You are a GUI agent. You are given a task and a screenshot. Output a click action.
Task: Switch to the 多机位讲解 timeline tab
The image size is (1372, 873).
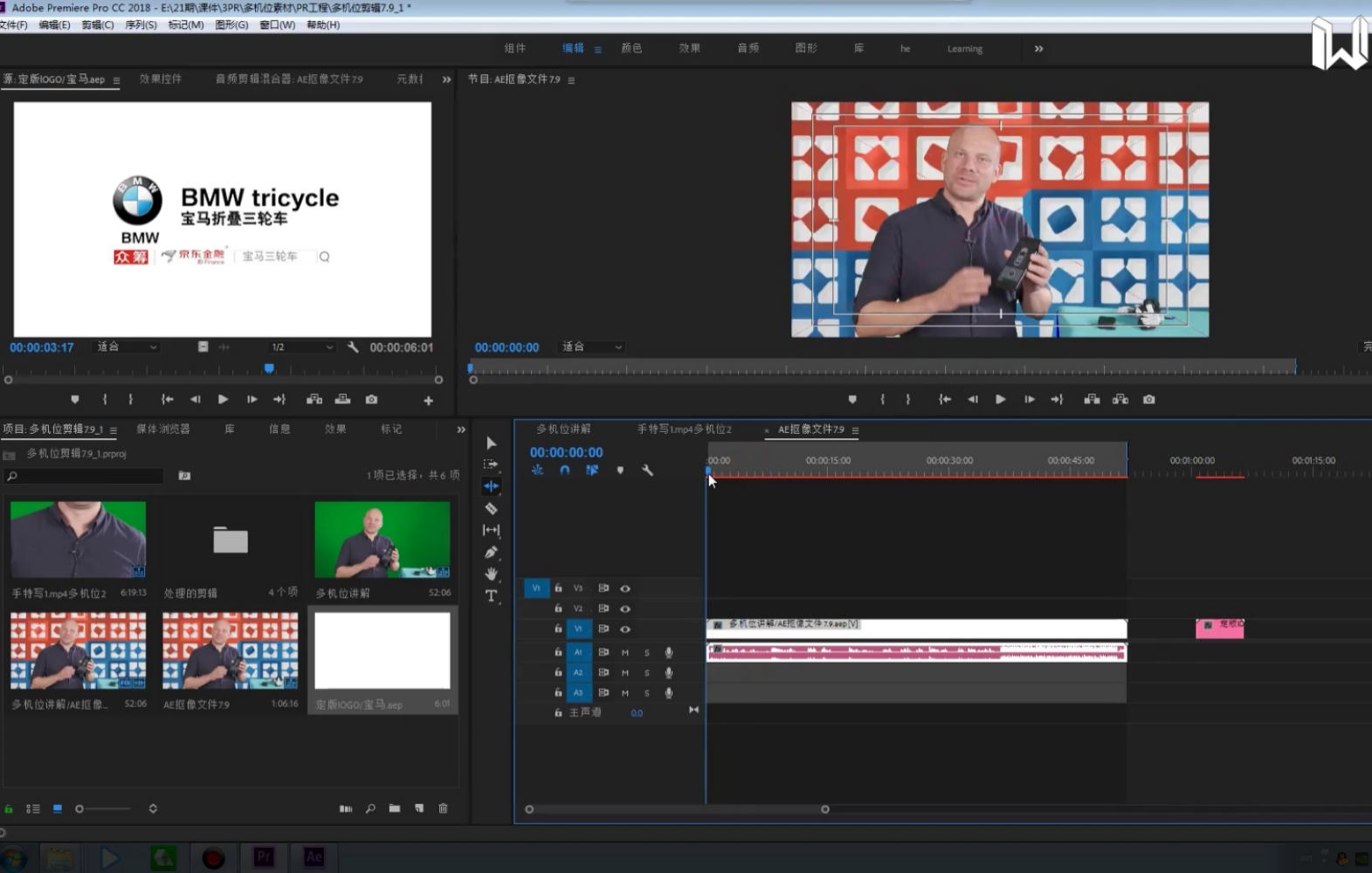563,429
